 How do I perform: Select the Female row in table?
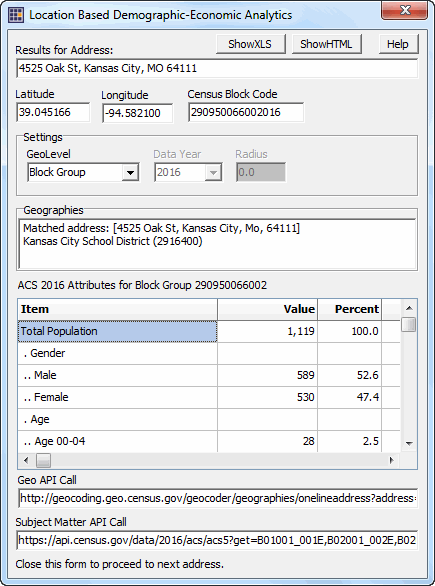209,397
